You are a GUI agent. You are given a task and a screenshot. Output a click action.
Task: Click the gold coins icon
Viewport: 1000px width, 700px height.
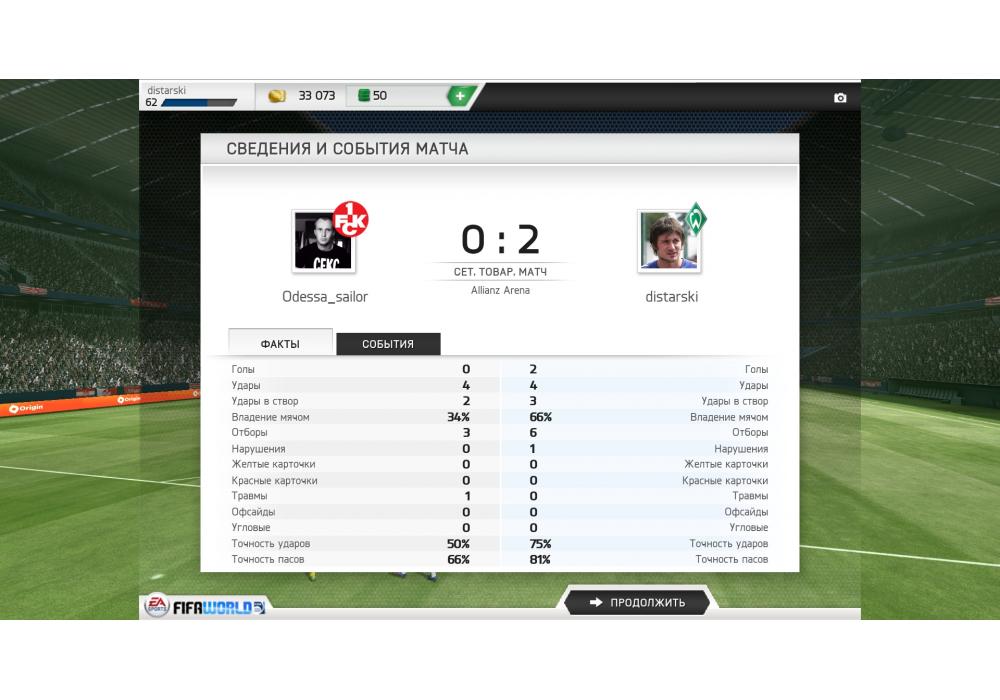click(277, 96)
